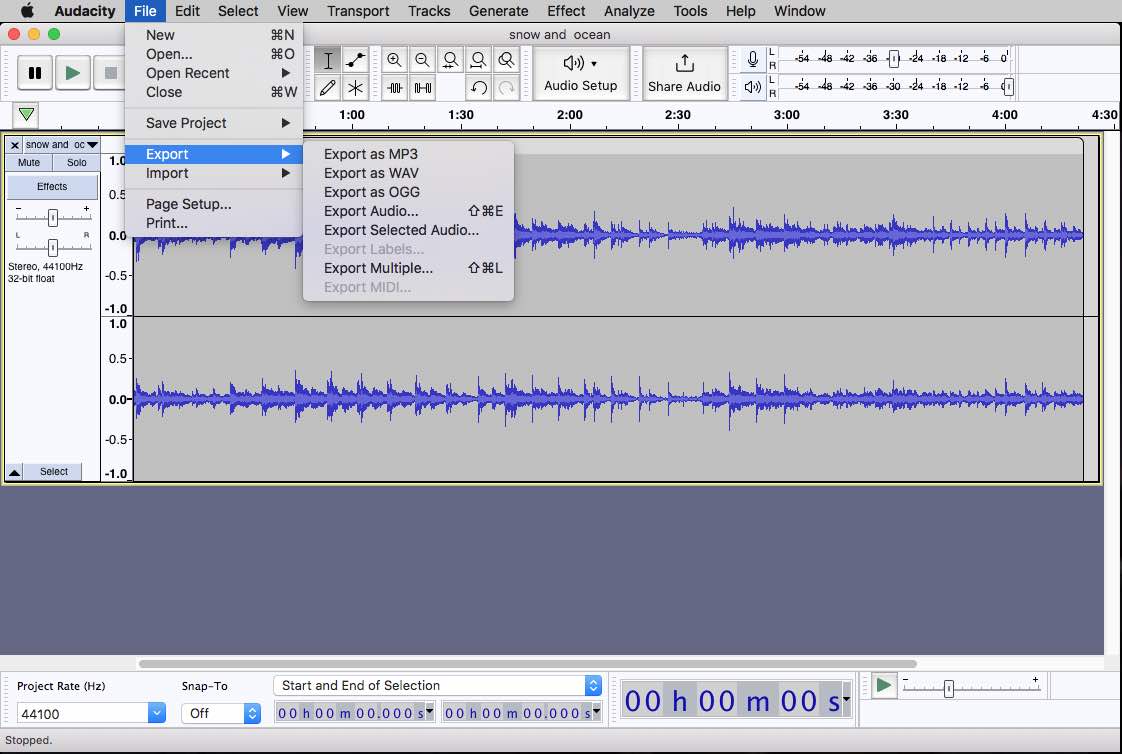
Task: Click the recording meter microphone icon
Action: (x=752, y=59)
